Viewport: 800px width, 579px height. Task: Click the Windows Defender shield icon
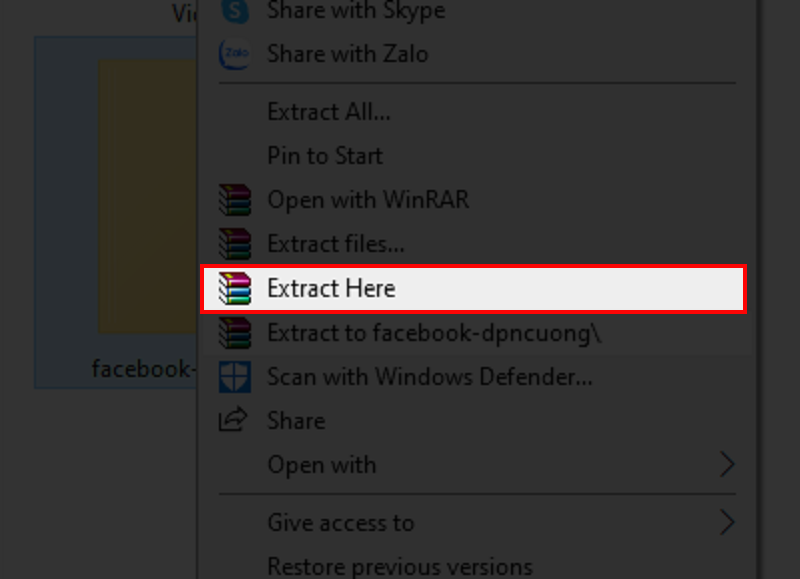point(235,376)
